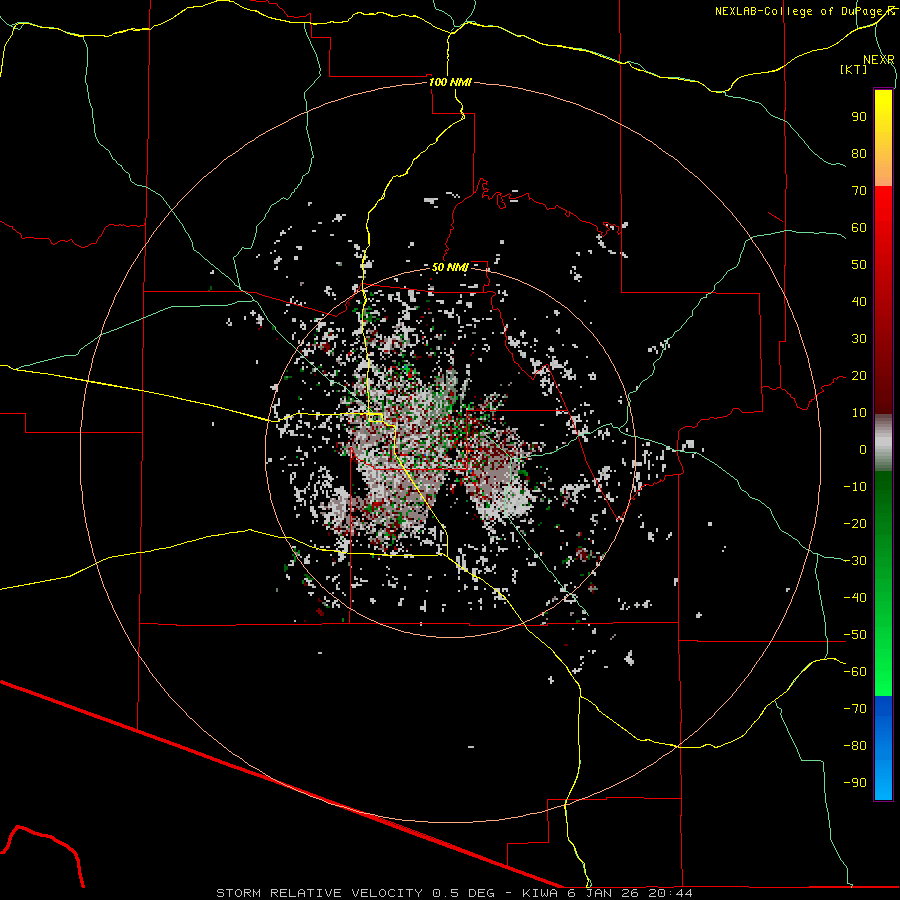The width and height of the screenshot is (900, 900).
Task: Click the [KT] units label above scale
Action: point(854,69)
